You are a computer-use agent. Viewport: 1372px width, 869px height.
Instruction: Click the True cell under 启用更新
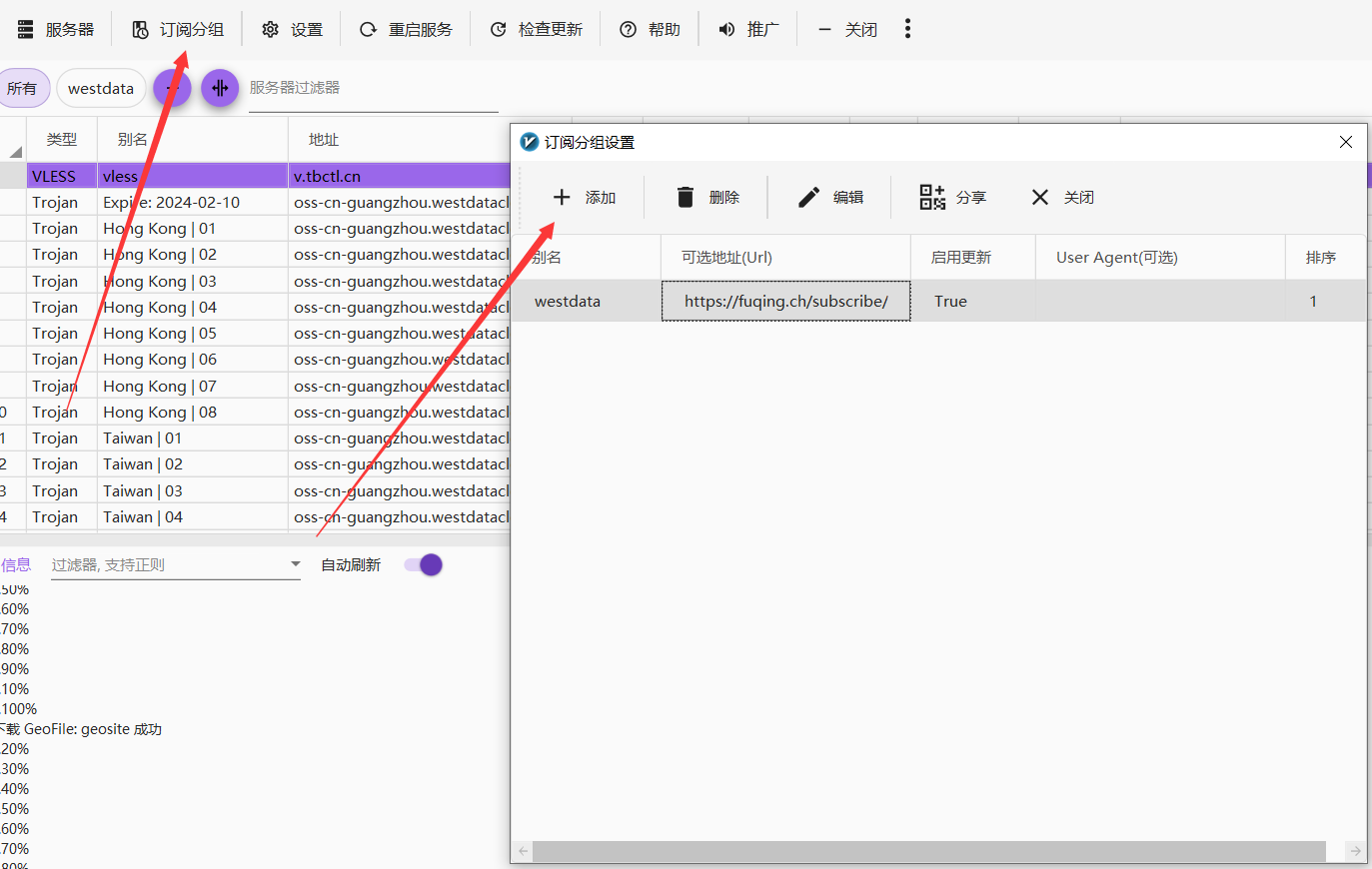pyautogui.click(x=973, y=302)
